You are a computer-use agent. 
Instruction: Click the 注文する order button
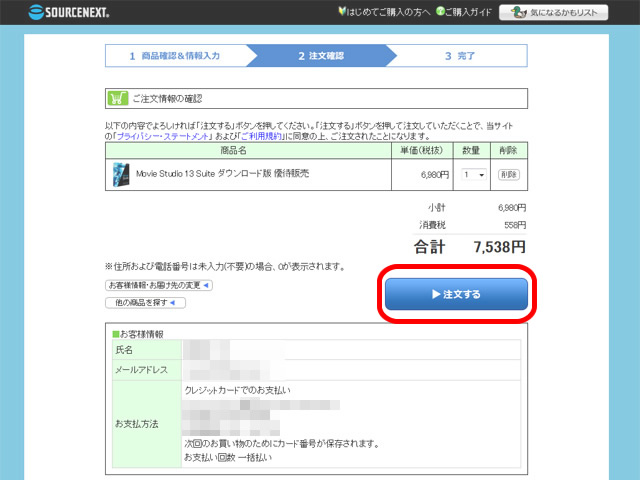click(456, 294)
